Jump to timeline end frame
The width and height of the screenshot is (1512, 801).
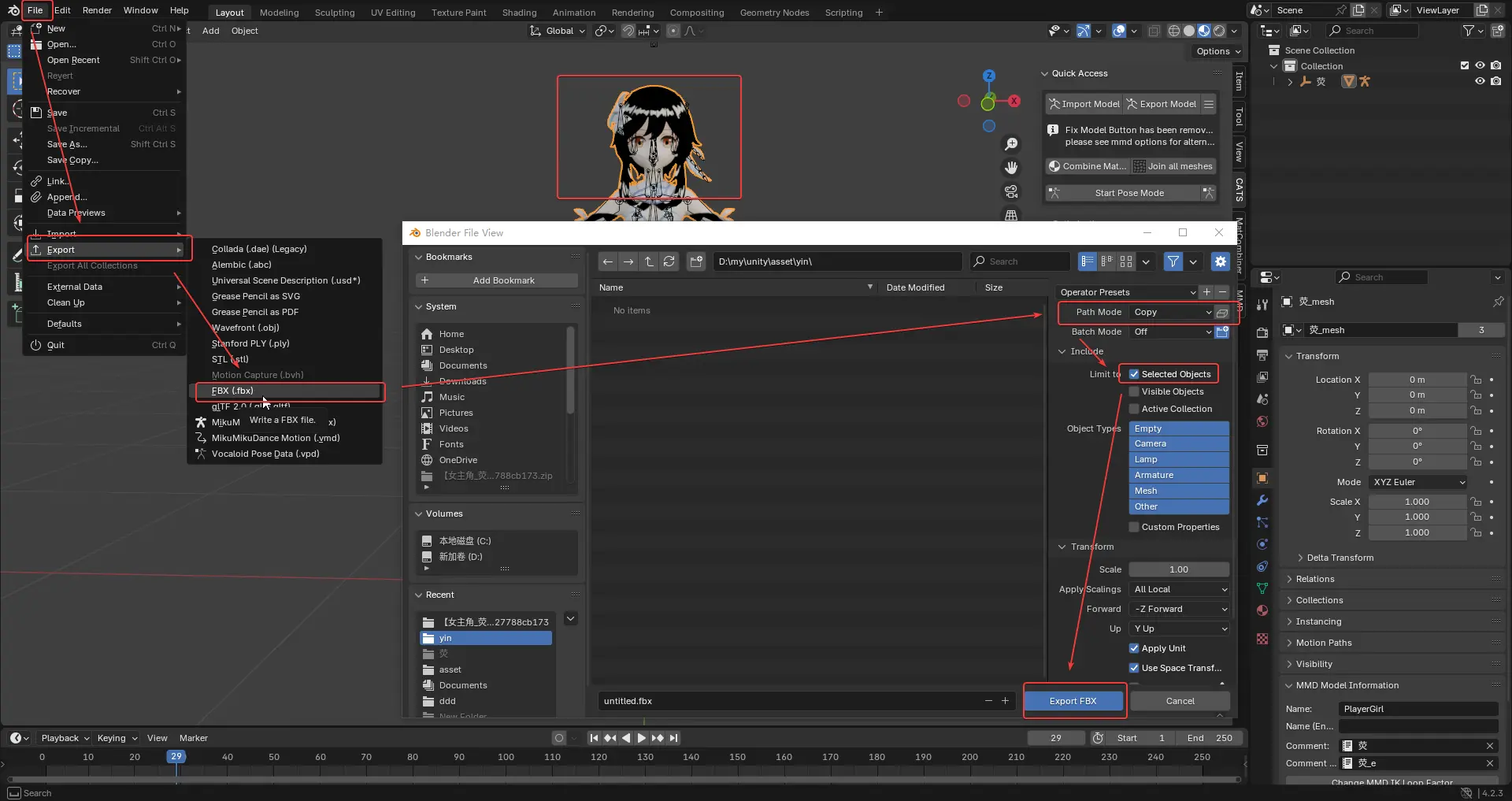click(x=673, y=738)
